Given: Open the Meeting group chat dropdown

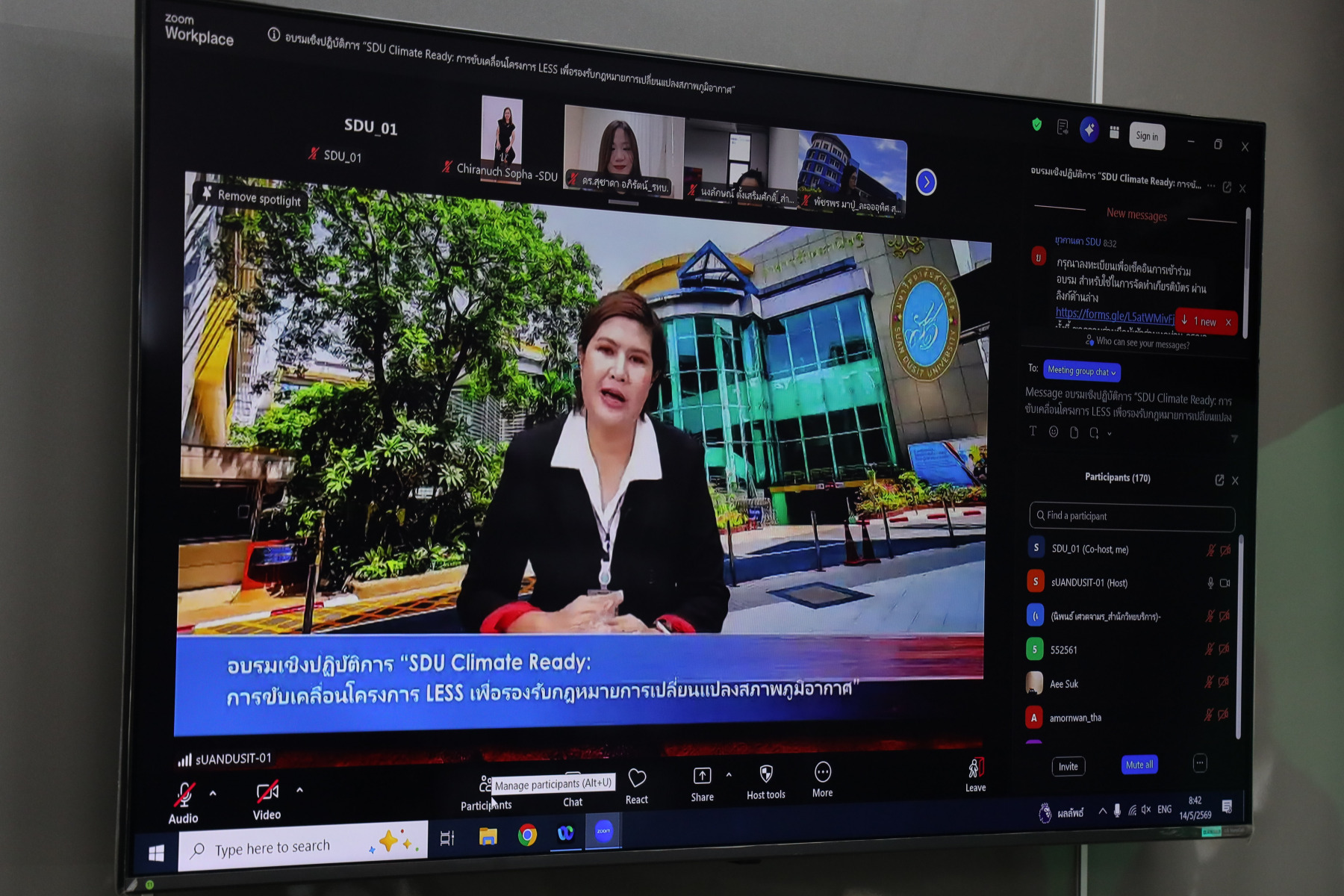Looking at the screenshot, I should (x=1082, y=371).
